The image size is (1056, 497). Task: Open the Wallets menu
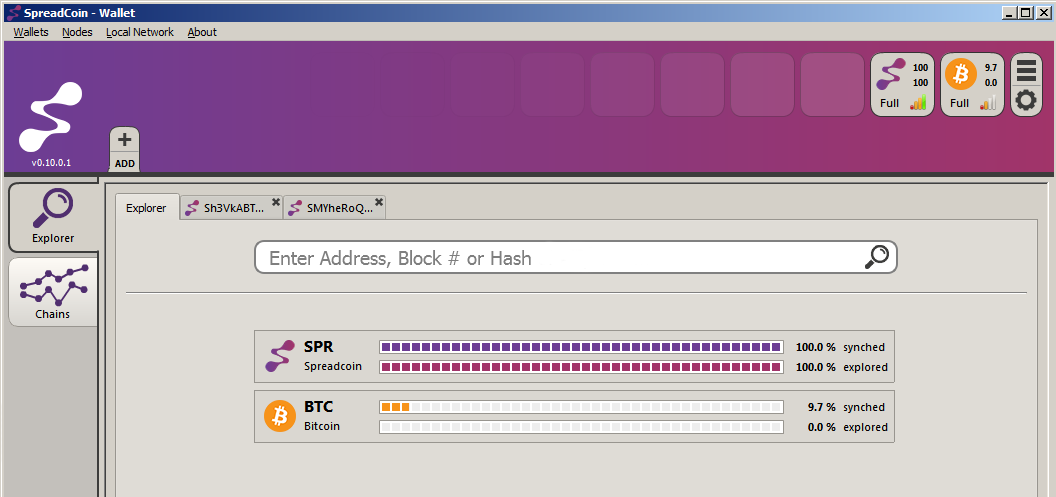coord(31,32)
